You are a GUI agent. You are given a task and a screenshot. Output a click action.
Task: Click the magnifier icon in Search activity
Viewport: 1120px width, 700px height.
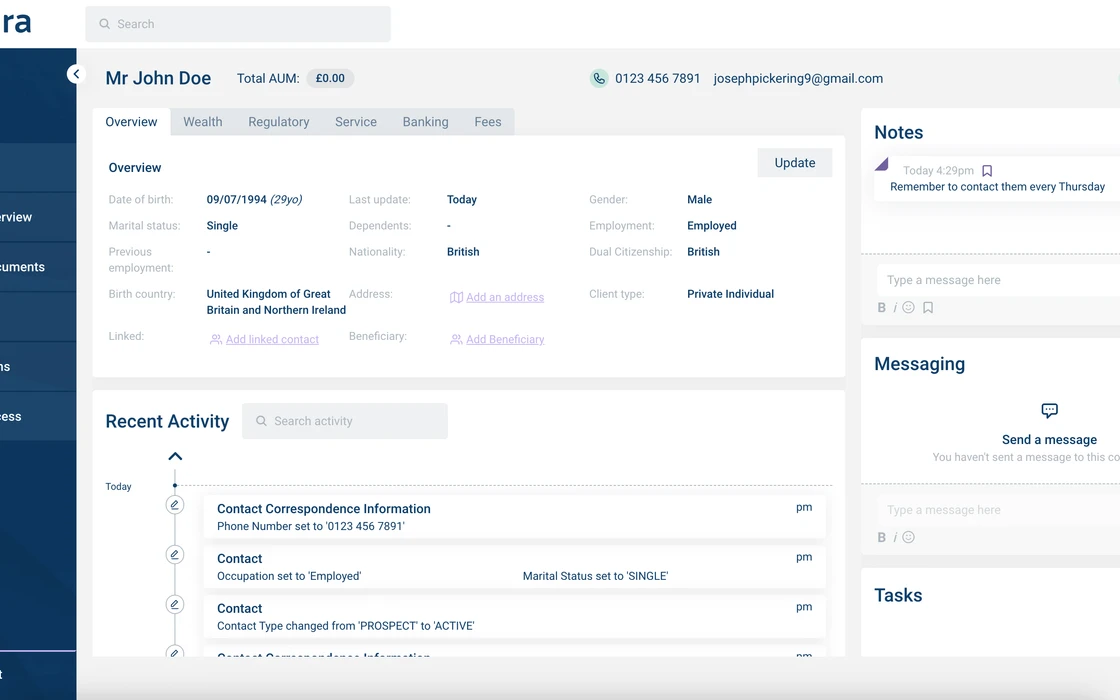pyautogui.click(x=261, y=421)
